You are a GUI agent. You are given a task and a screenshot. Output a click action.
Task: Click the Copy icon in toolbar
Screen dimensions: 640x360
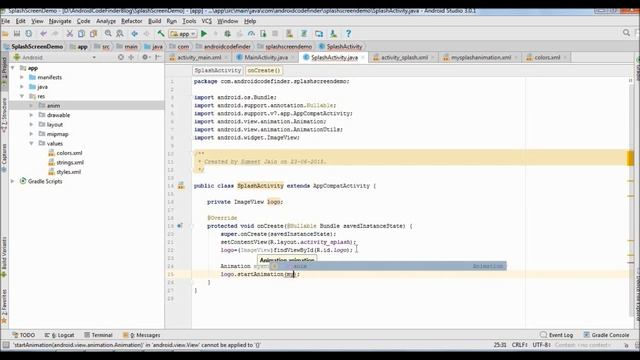coord(81,34)
